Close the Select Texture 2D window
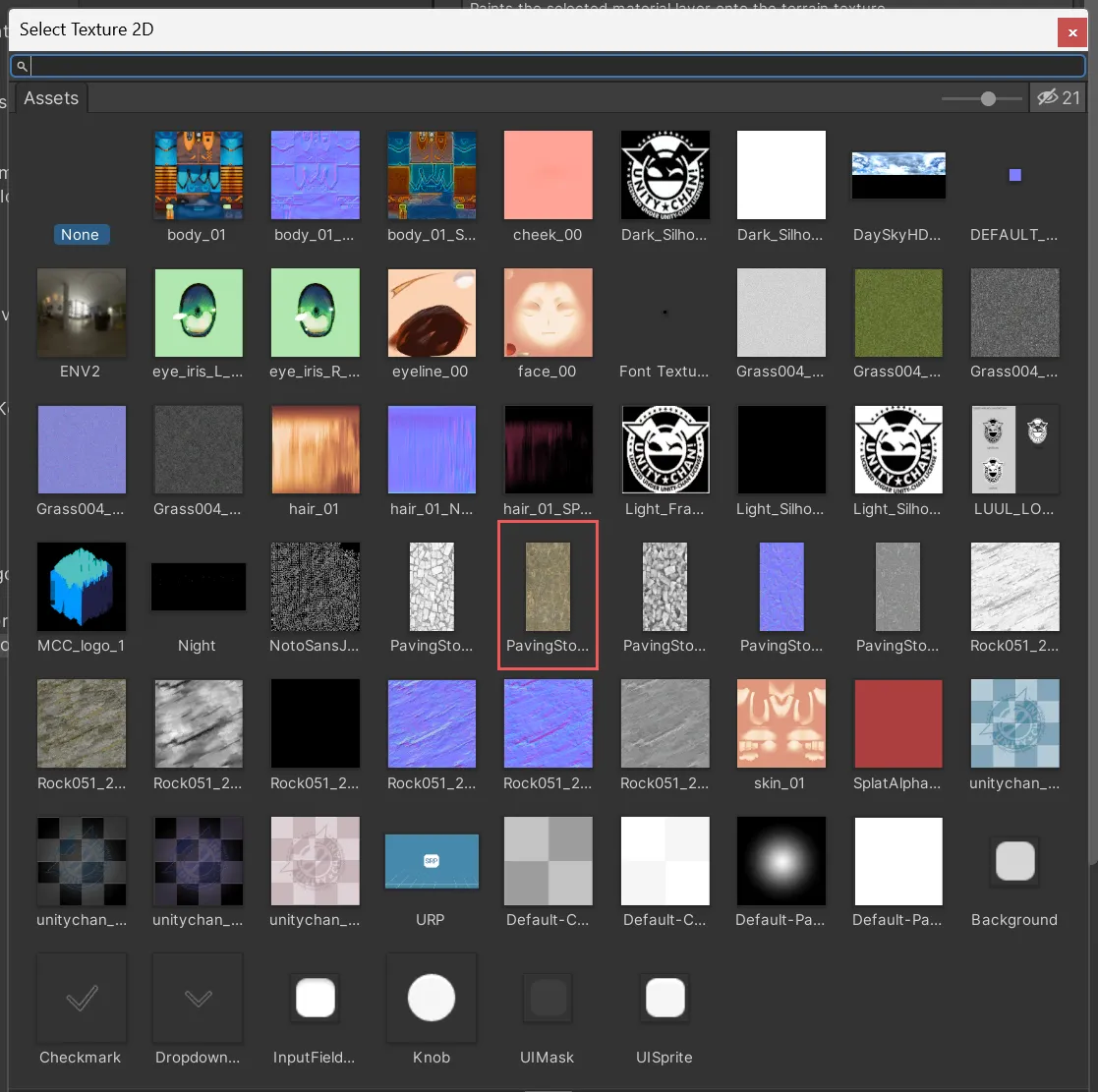 coord(1072,32)
